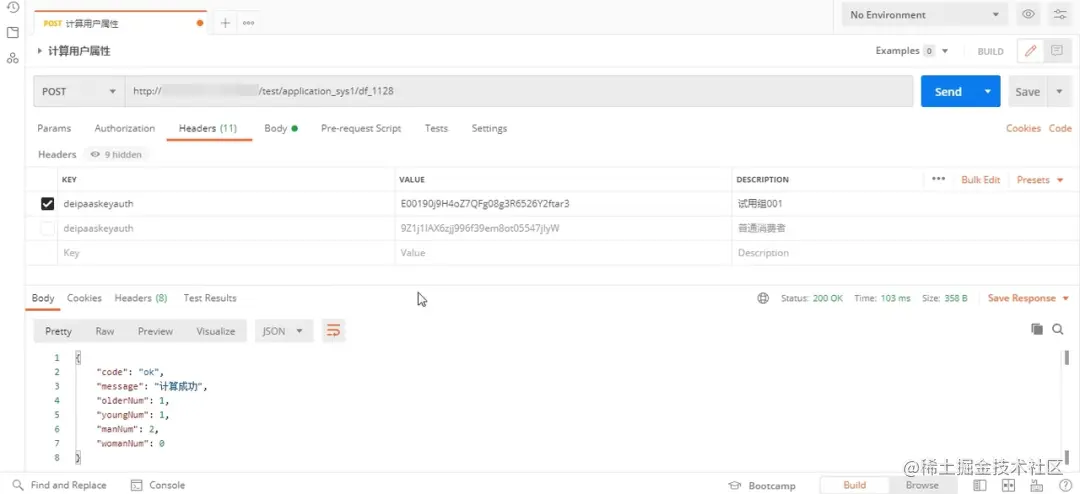Enable the second deipaaskeyauth header checkbox
This screenshot has height=494, width=1080.
(x=48, y=228)
